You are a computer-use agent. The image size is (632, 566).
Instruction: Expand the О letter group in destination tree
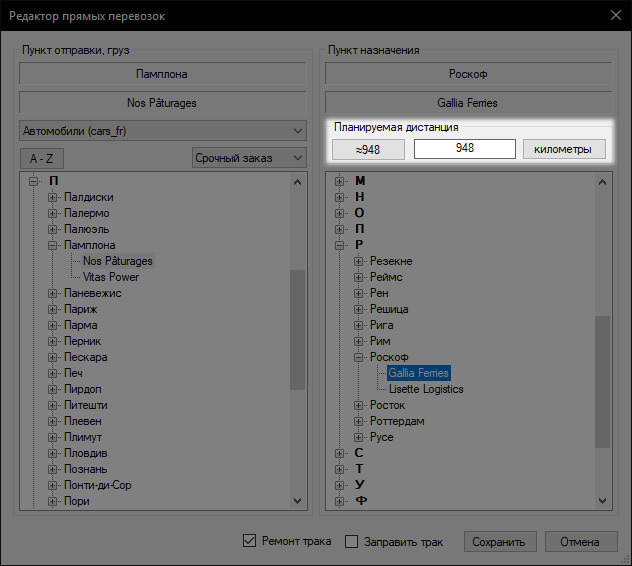tap(339, 213)
